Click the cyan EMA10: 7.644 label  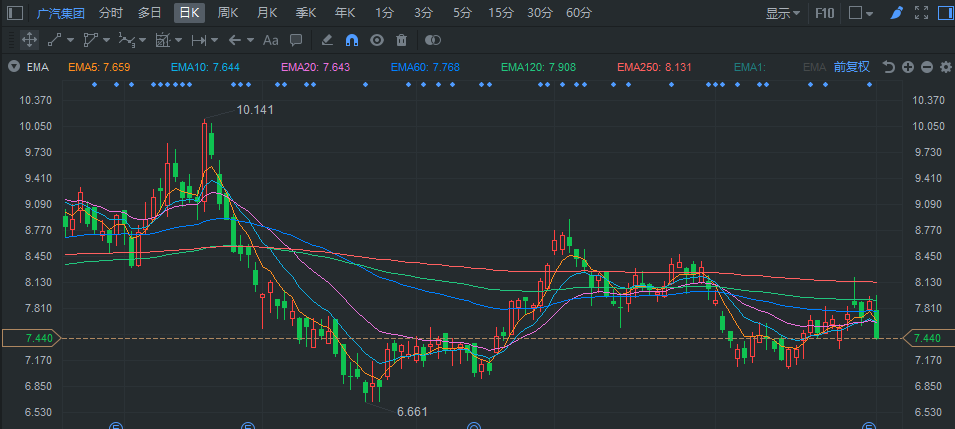pyautogui.click(x=205, y=67)
